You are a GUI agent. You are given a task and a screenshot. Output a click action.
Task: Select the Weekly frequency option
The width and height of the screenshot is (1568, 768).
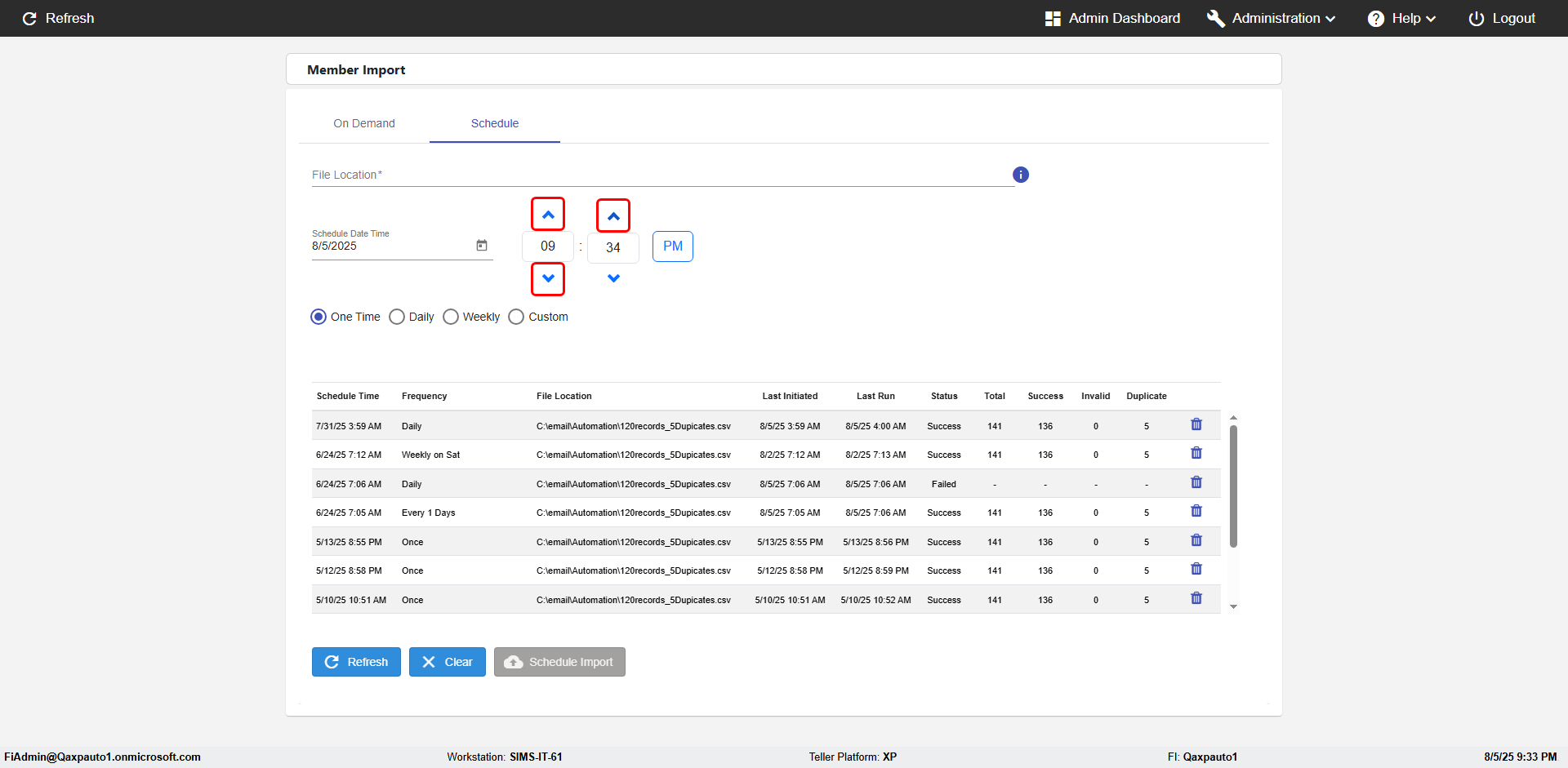[x=451, y=317]
